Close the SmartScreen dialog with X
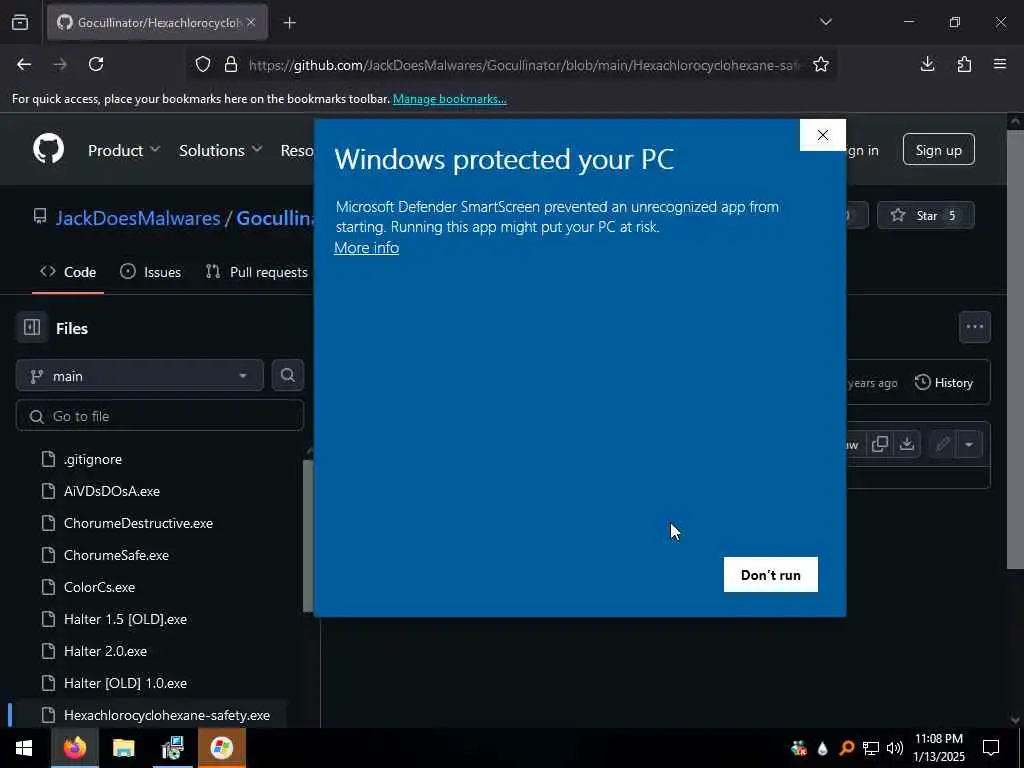Image resolution: width=1024 pixels, height=768 pixels. pyautogui.click(x=823, y=135)
